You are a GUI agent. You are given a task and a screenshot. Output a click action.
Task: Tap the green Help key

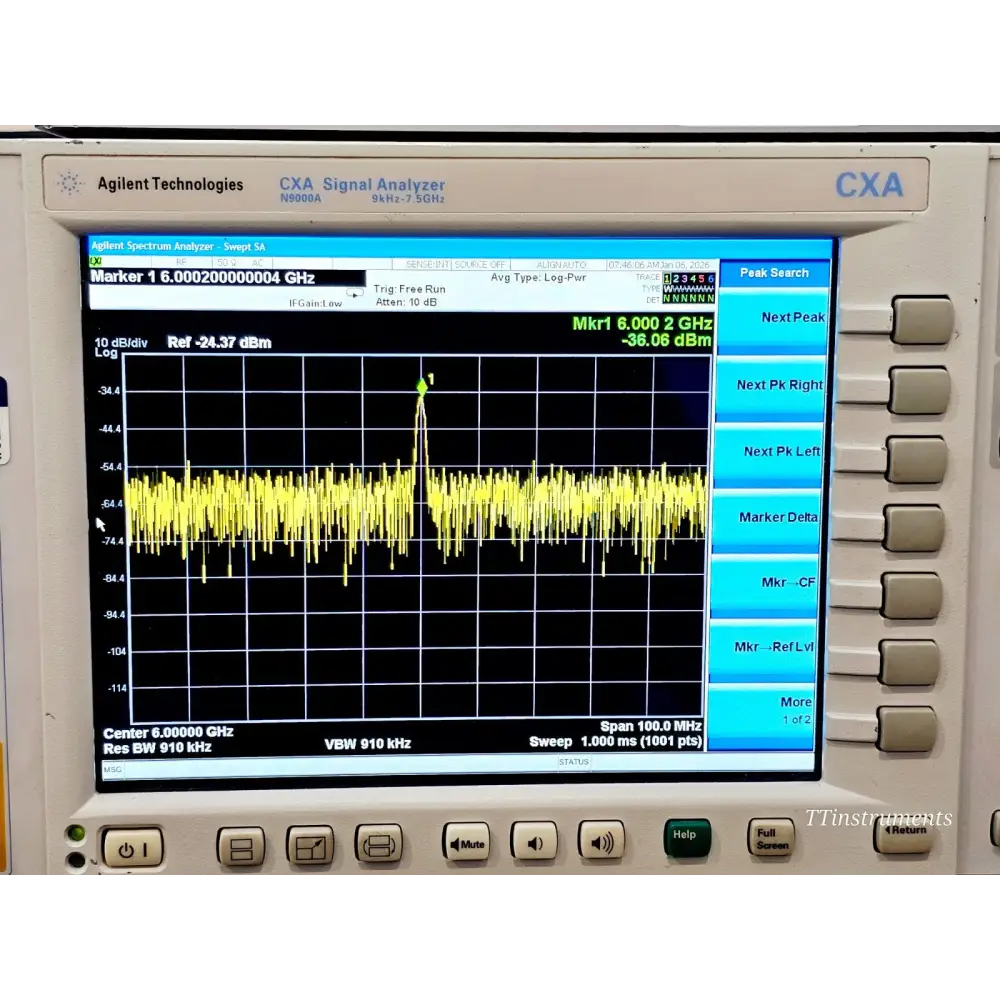click(687, 837)
